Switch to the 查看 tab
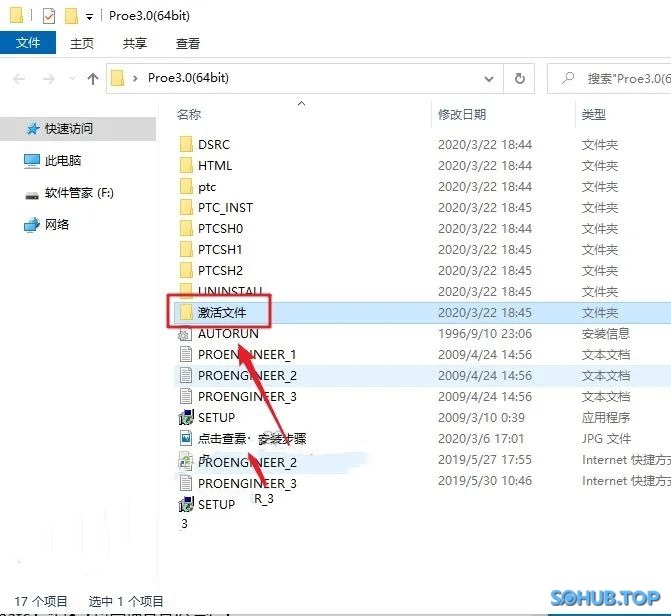Image resolution: width=671 pixels, height=616 pixels. 188,43
